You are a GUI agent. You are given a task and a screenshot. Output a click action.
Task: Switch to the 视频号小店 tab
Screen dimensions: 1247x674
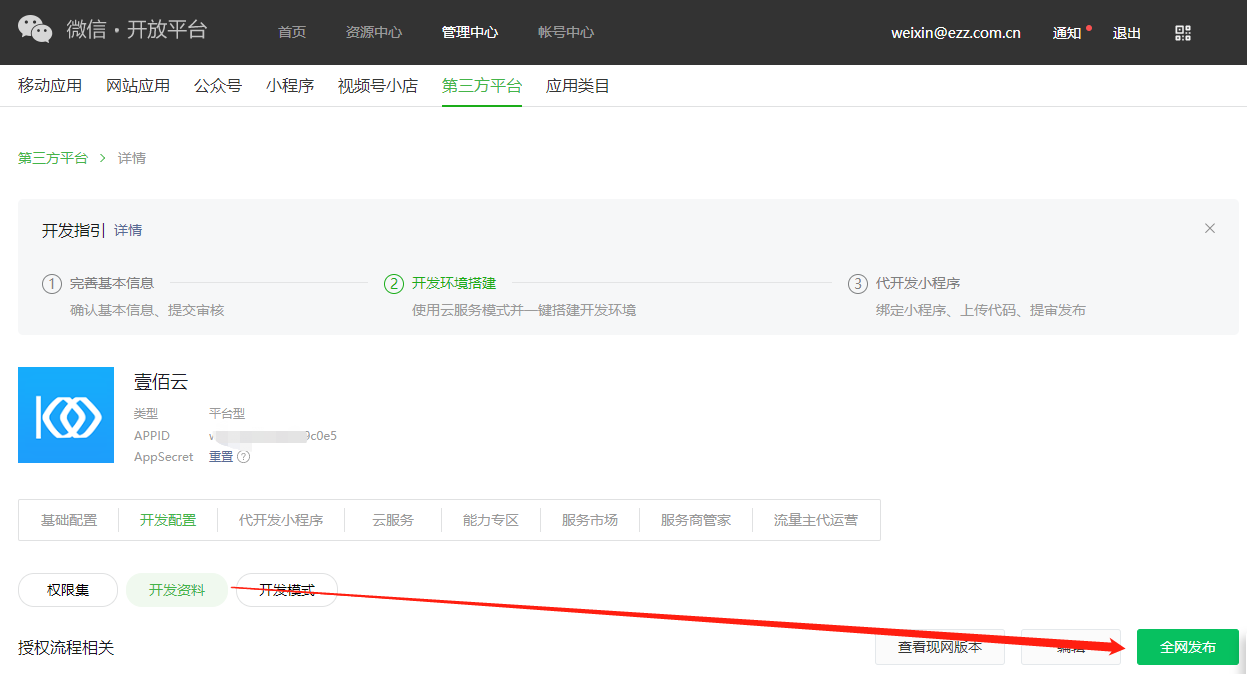click(x=378, y=86)
